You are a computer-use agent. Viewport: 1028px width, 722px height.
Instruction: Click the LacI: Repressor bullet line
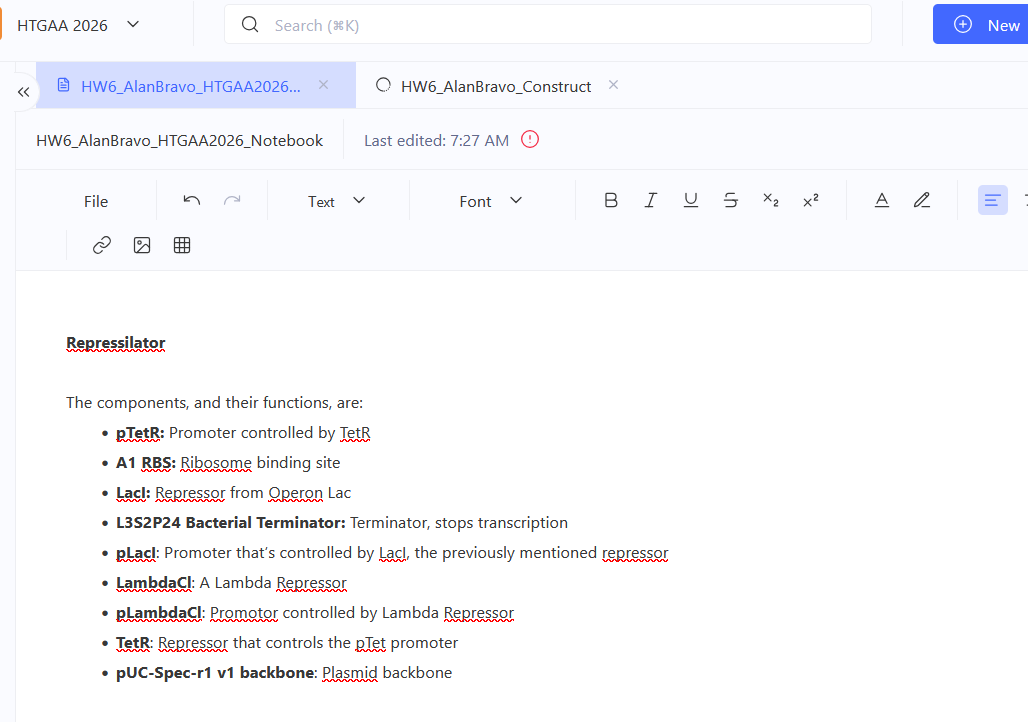pos(233,493)
